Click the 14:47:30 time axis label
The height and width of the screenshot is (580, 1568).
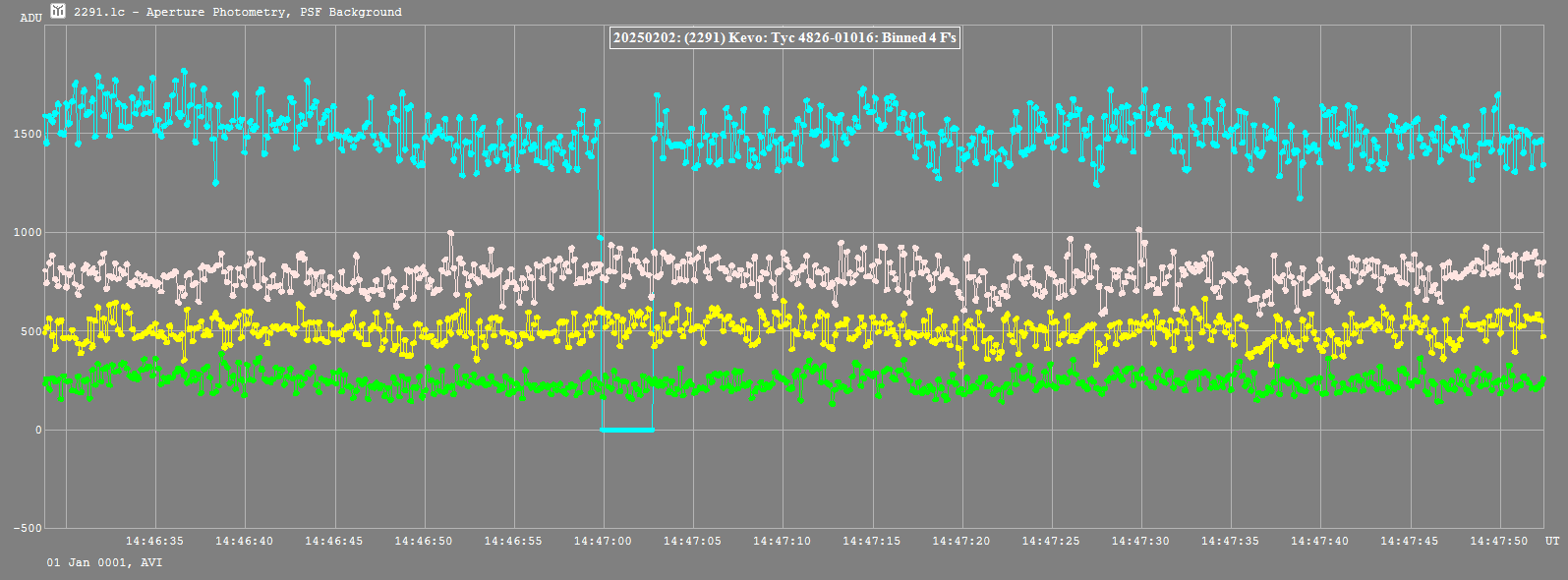click(x=1141, y=541)
